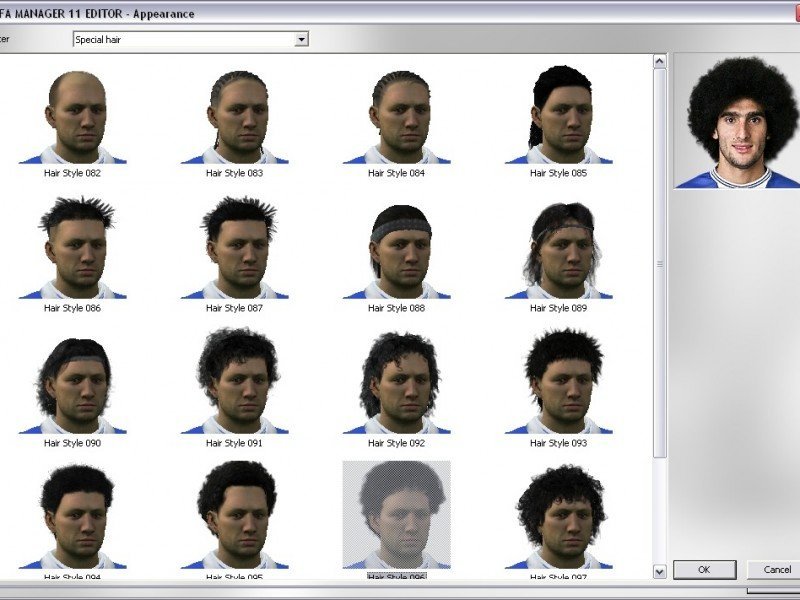The image size is (800, 600).
Task: Click the Cancel button
Action: pyautogui.click(x=775, y=569)
